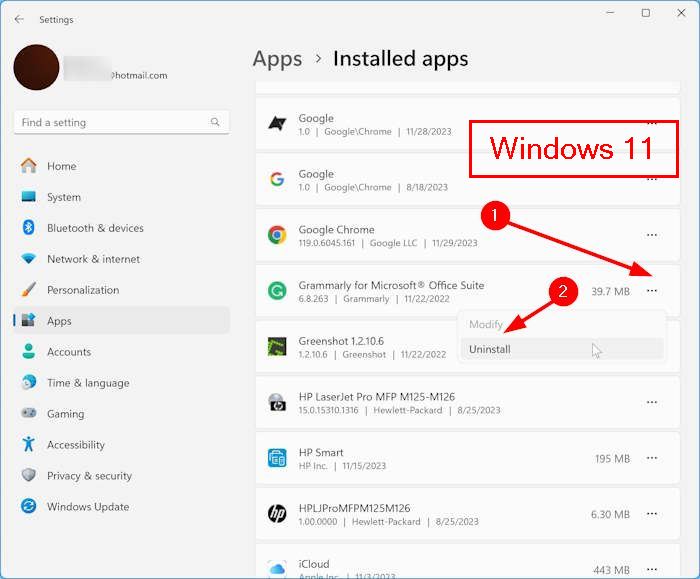The width and height of the screenshot is (700, 579).
Task: Click the Personalization paintbrush icon
Action: (x=29, y=289)
